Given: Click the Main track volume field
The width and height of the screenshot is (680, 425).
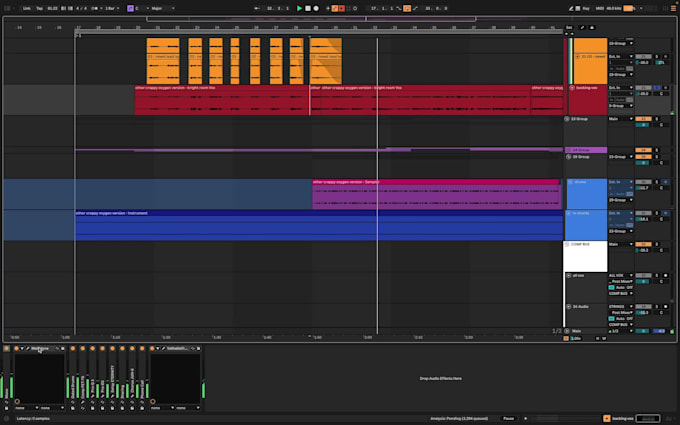Looking at the screenshot, I should [x=643, y=331].
